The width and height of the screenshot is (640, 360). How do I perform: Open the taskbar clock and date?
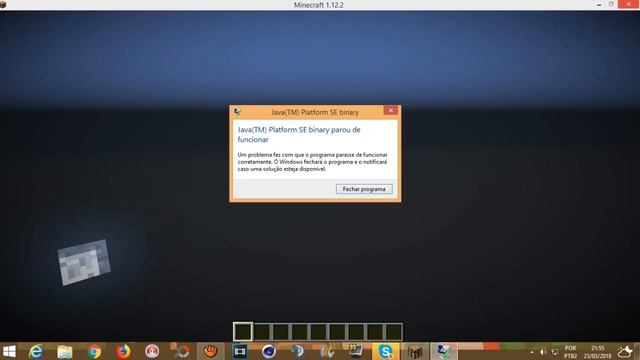click(598, 352)
